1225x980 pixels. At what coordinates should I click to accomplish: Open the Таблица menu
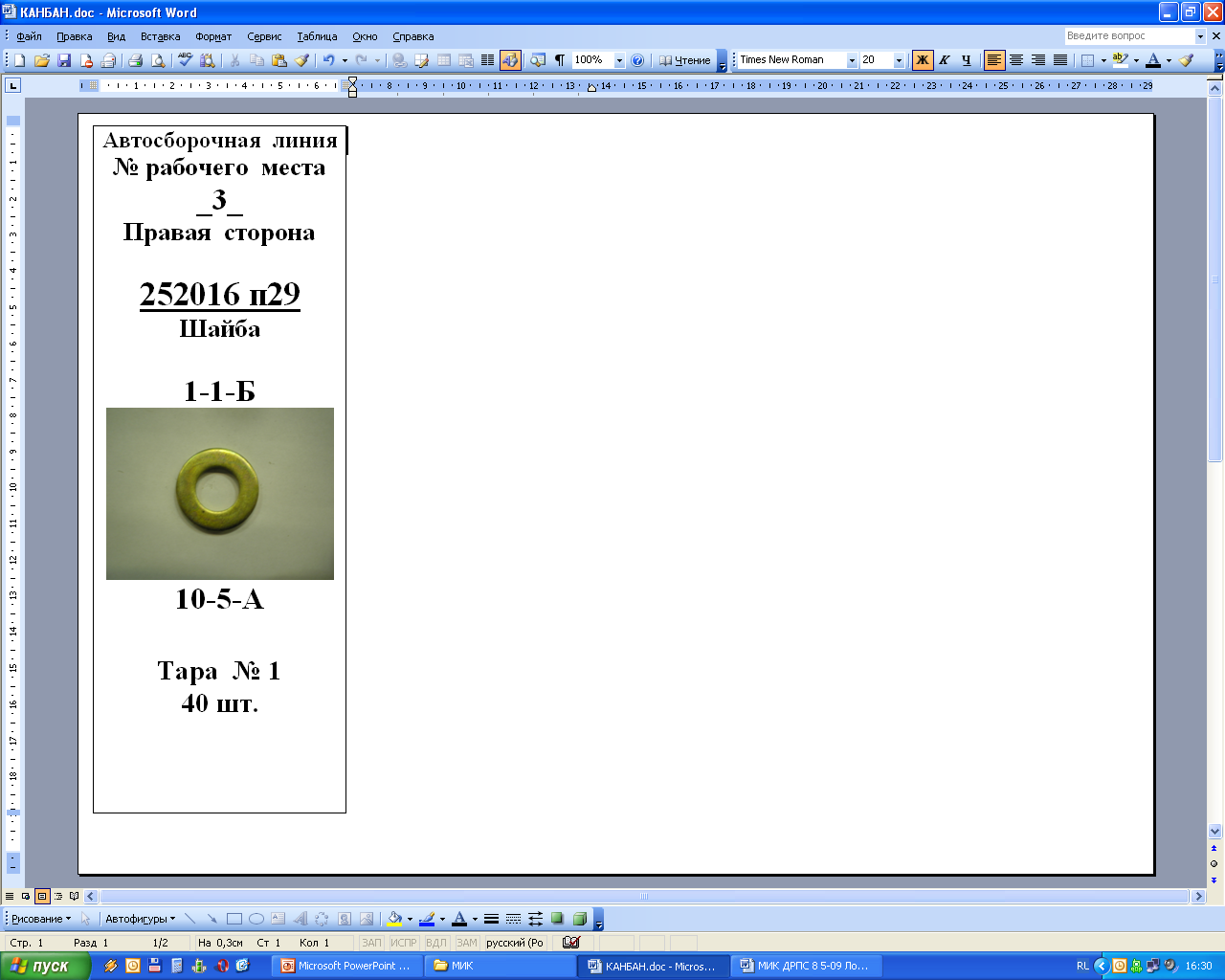coord(317,36)
